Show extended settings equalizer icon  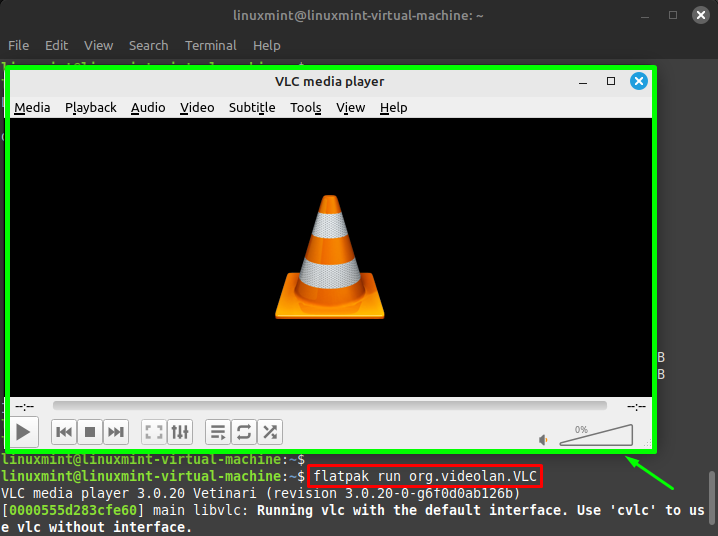(180, 432)
